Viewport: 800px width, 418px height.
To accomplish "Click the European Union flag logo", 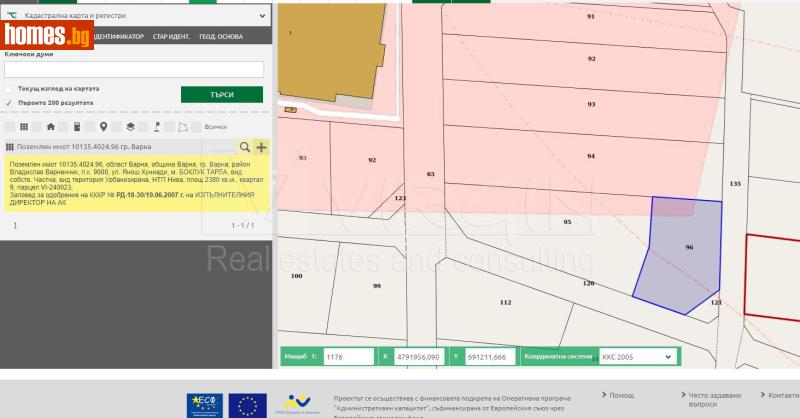I will pyautogui.click(x=247, y=406).
